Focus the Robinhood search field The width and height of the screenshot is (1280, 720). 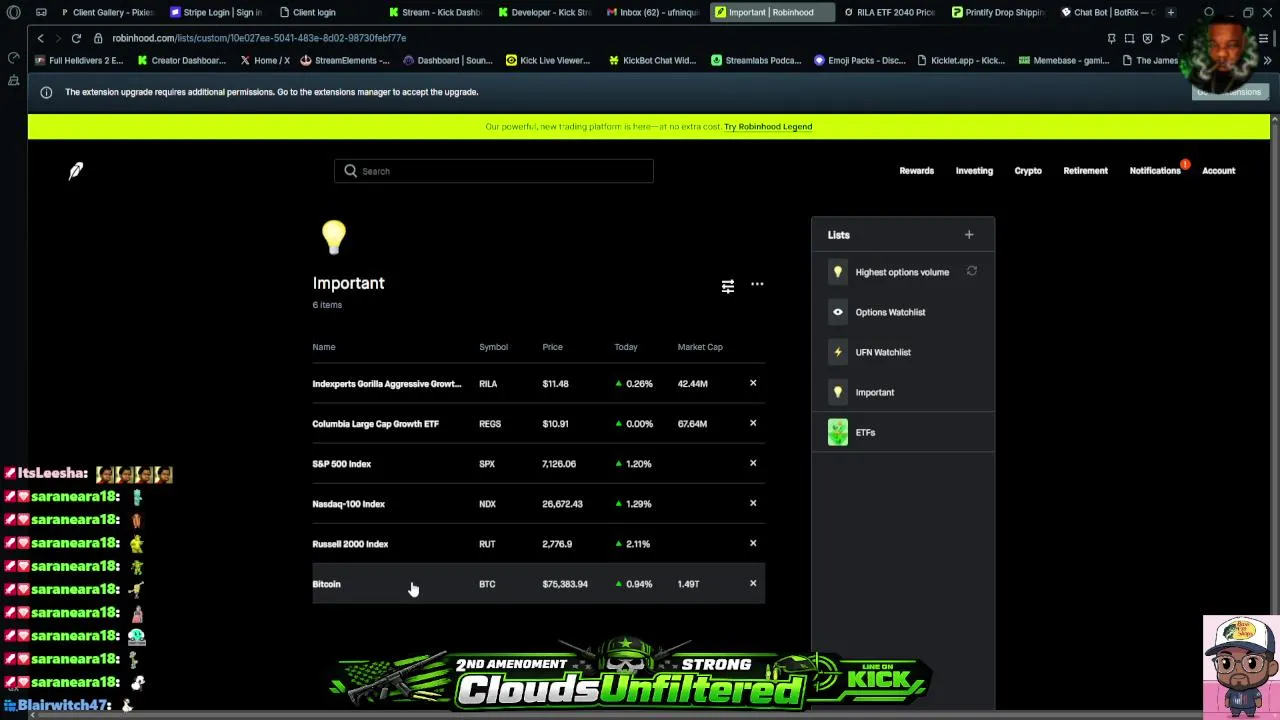point(494,171)
